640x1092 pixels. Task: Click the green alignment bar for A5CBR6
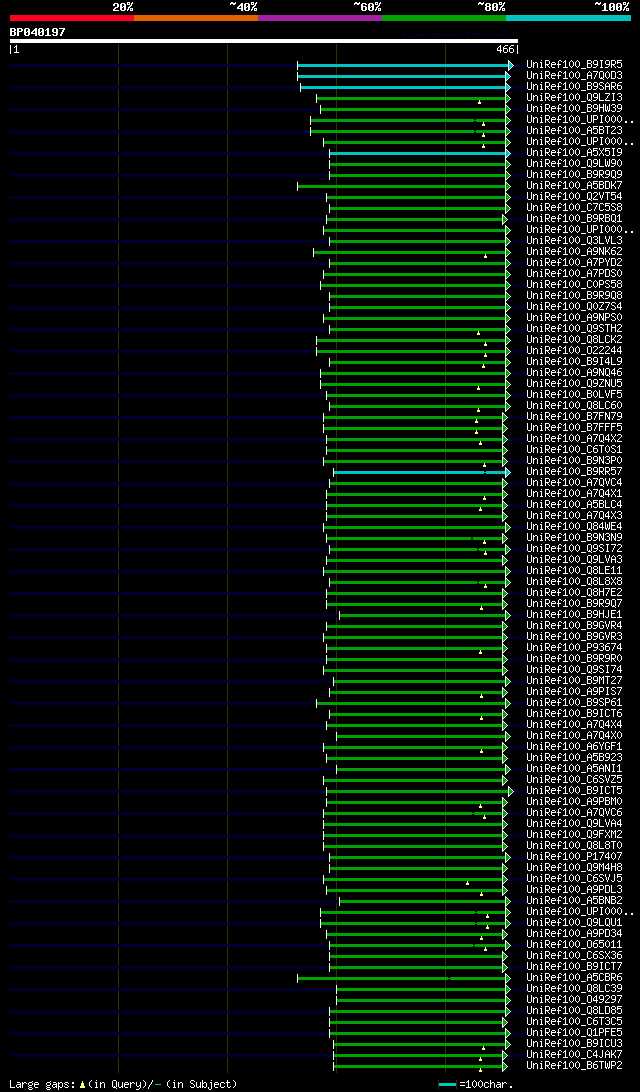pyautogui.click(x=403, y=978)
